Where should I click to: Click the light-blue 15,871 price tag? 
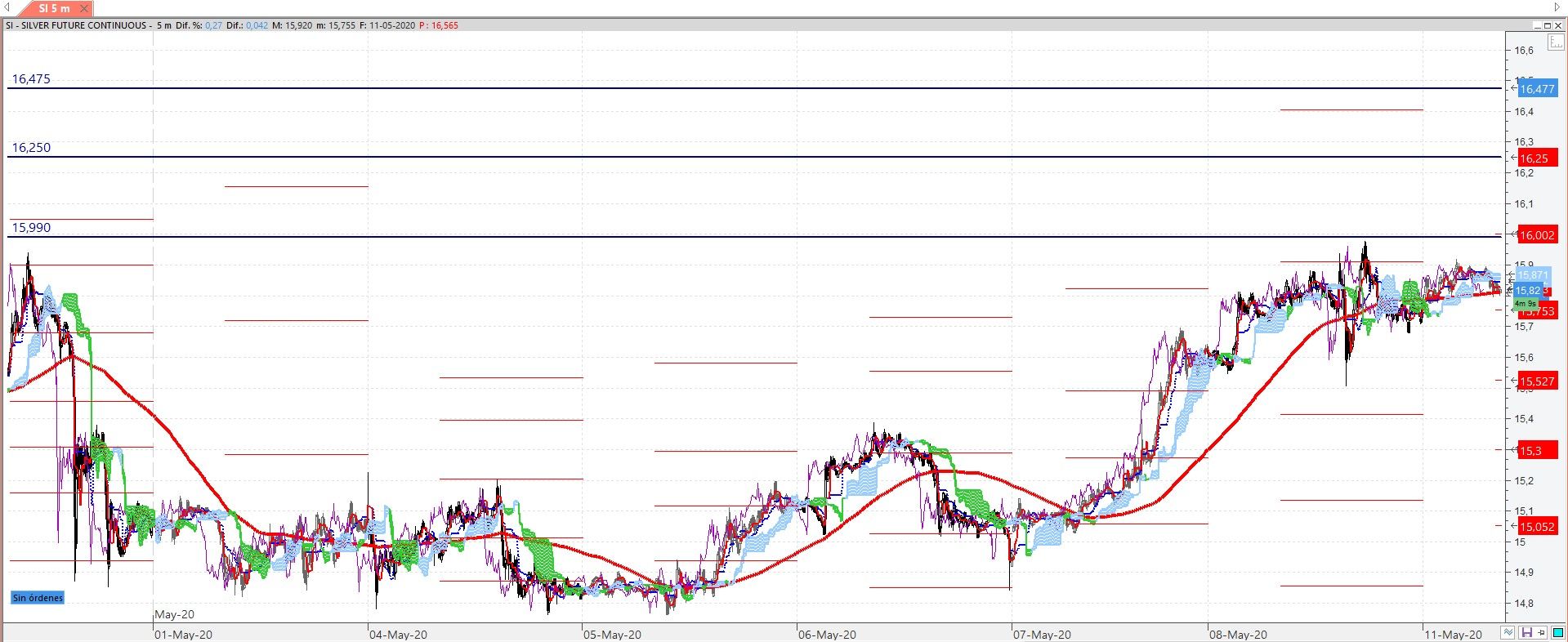coord(1533,275)
